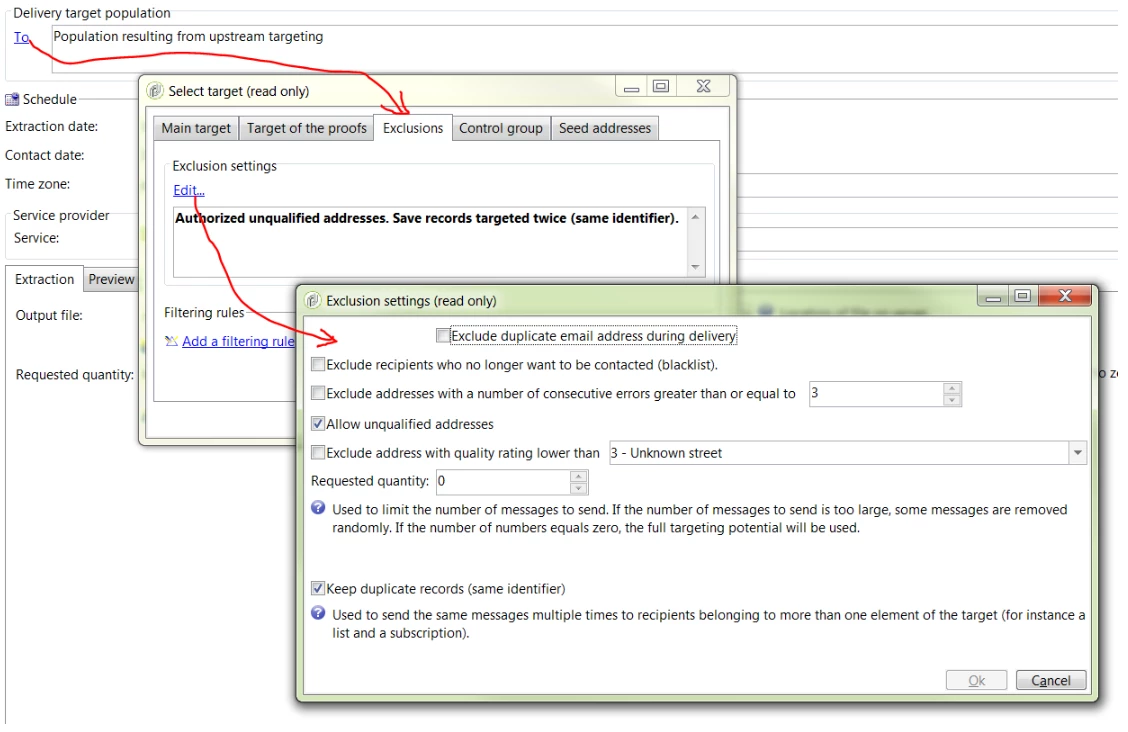Increase Requested quantity with up arrow
1128x732 pixels.
tap(578, 476)
